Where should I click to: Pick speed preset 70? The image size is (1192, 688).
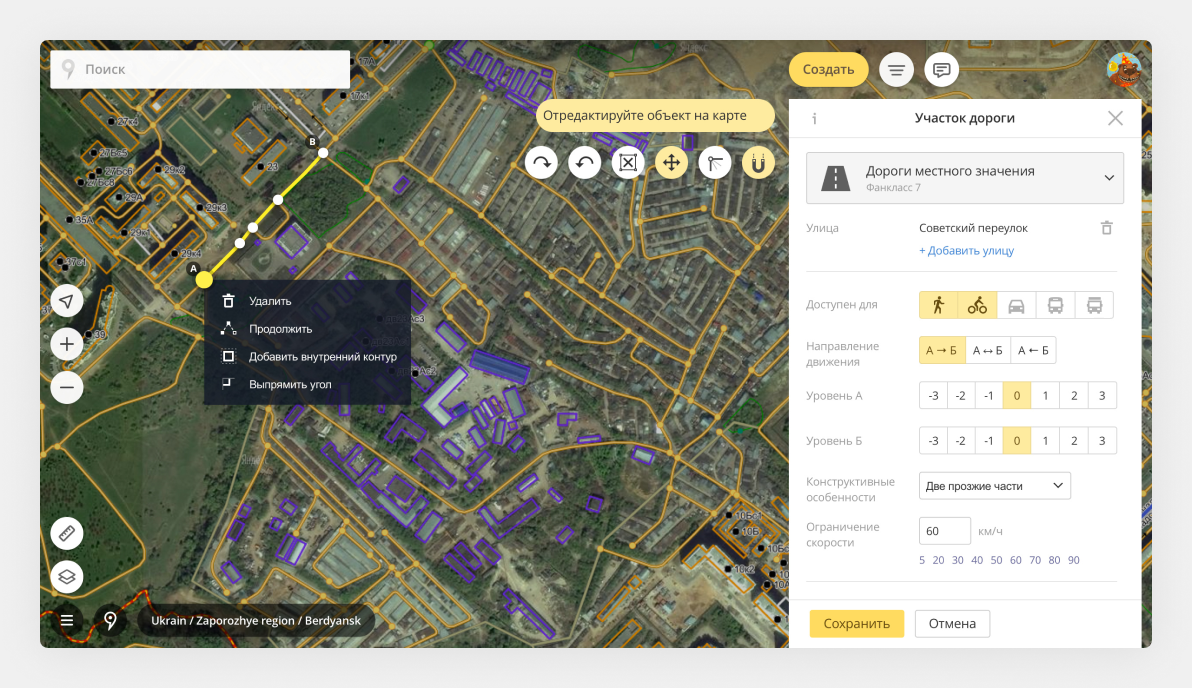[1035, 560]
